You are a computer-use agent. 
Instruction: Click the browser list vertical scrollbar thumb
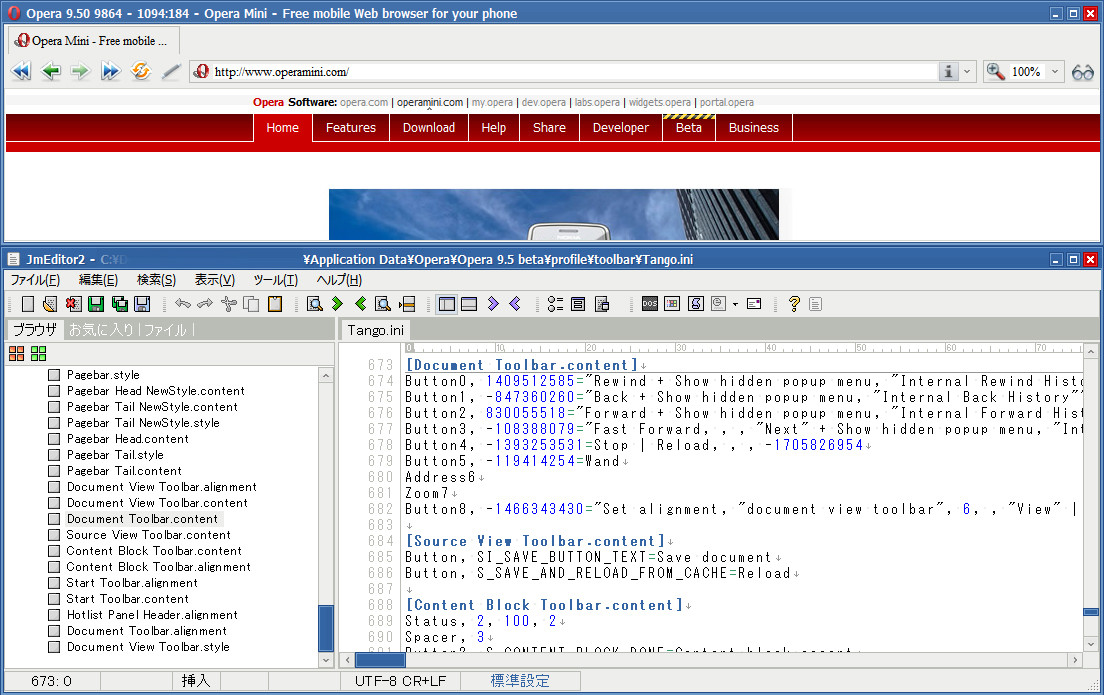click(326, 629)
